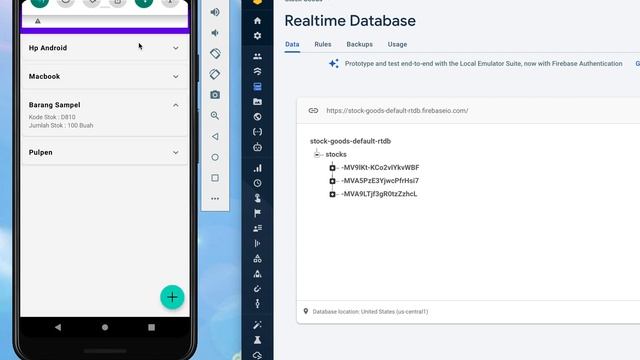Open flask icon in Firebase sidebar

coord(258,340)
